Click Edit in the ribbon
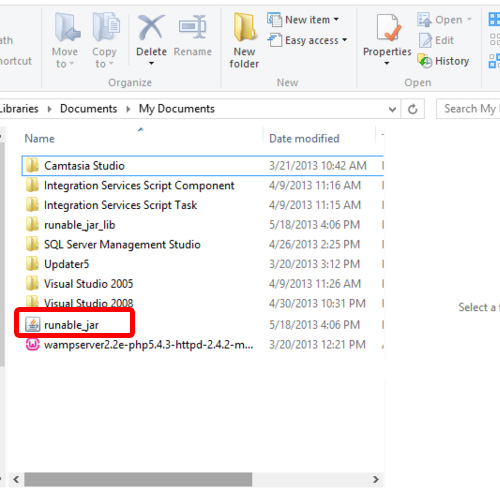Image resolution: width=500 pixels, height=500 pixels. (436, 40)
